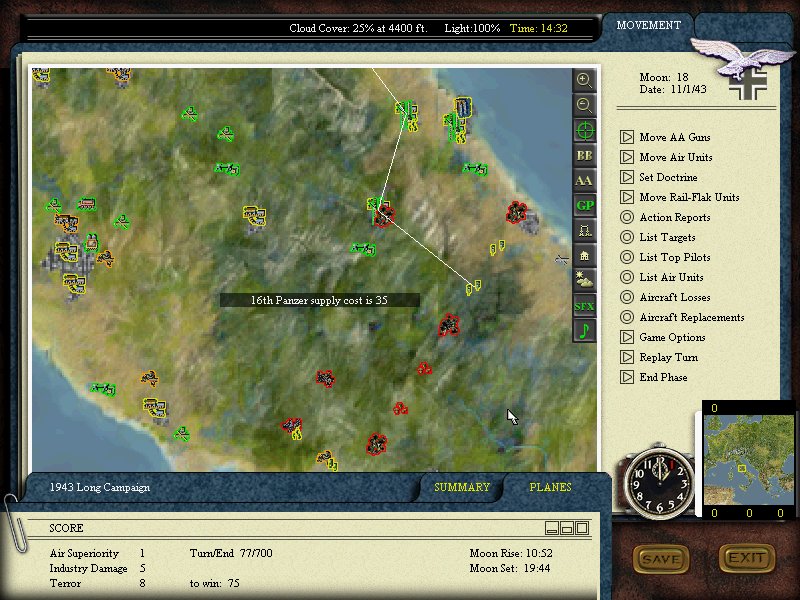Viewport: 800px width, 600px height.
Task: Toggle the weather sun and clouds icon
Action: (584, 280)
